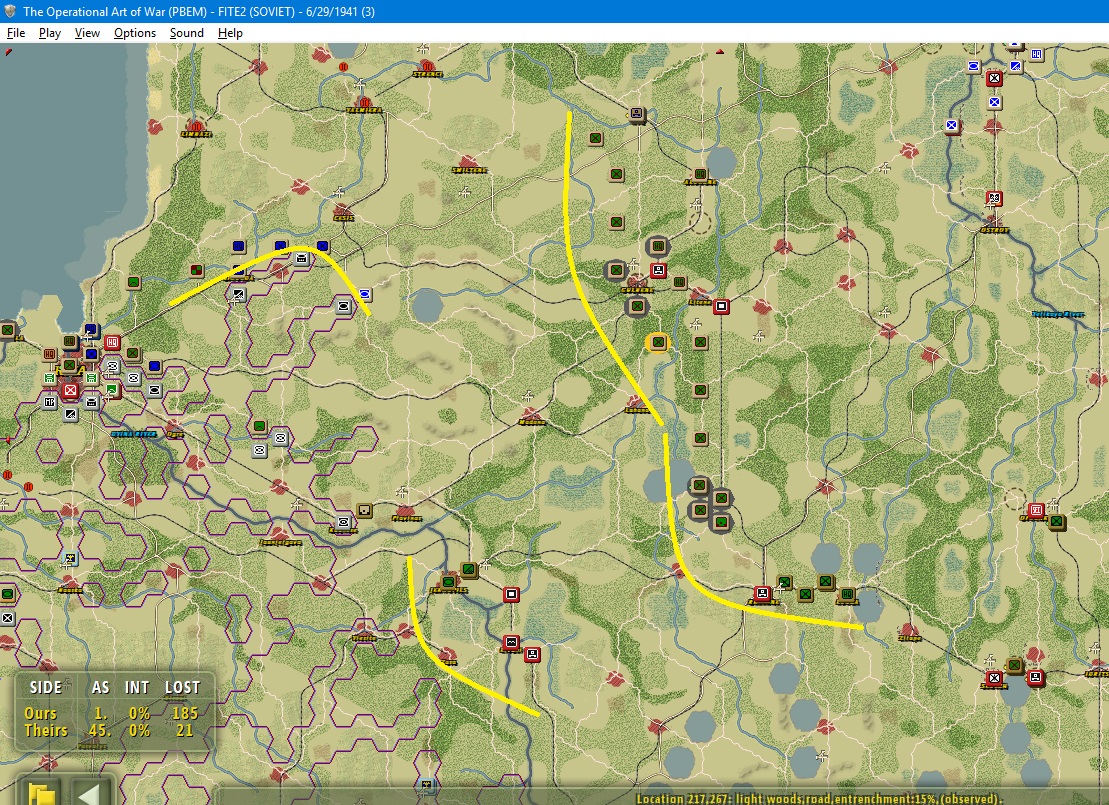Select the white-blue HQ unit in the top-right corner

pyautogui.click(x=1037, y=54)
